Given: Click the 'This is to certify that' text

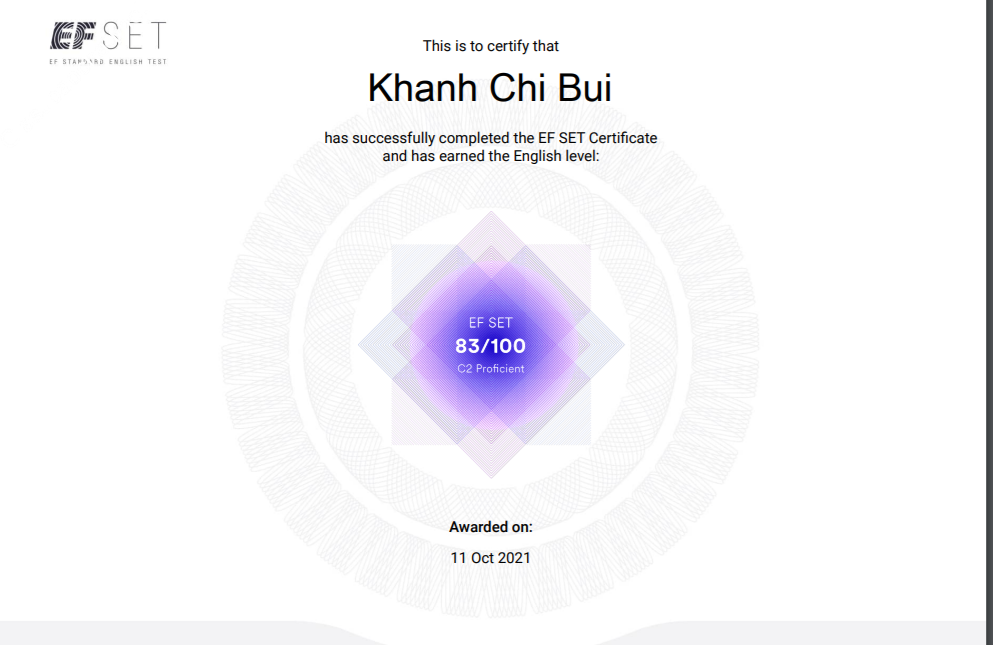Looking at the screenshot, I should [490, 46].
